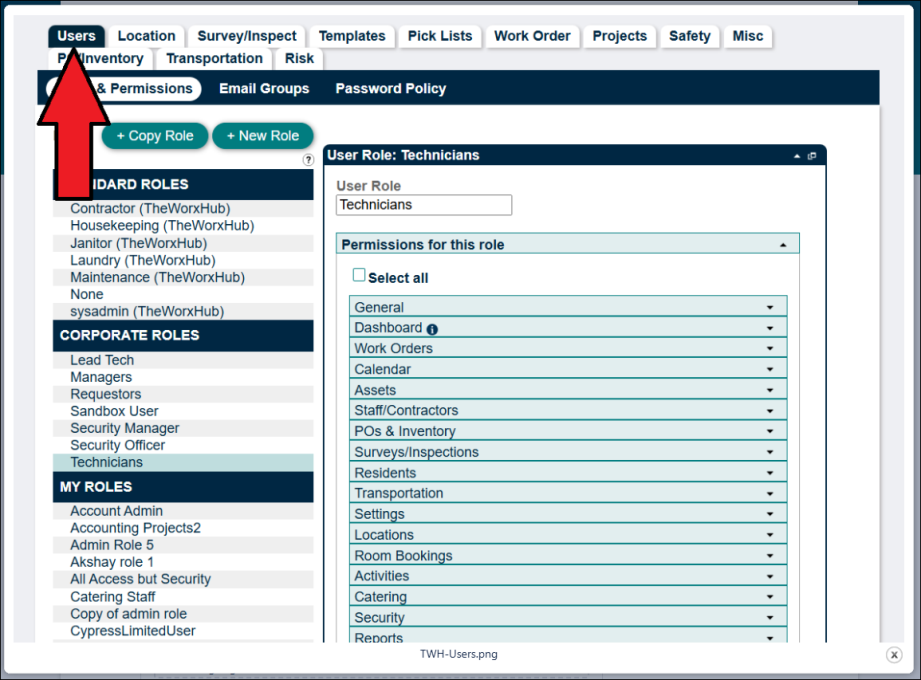This screenshot has height=680, width=921.
Task: Expand the Work Orders permissions section
Action: tap(770, 349)
